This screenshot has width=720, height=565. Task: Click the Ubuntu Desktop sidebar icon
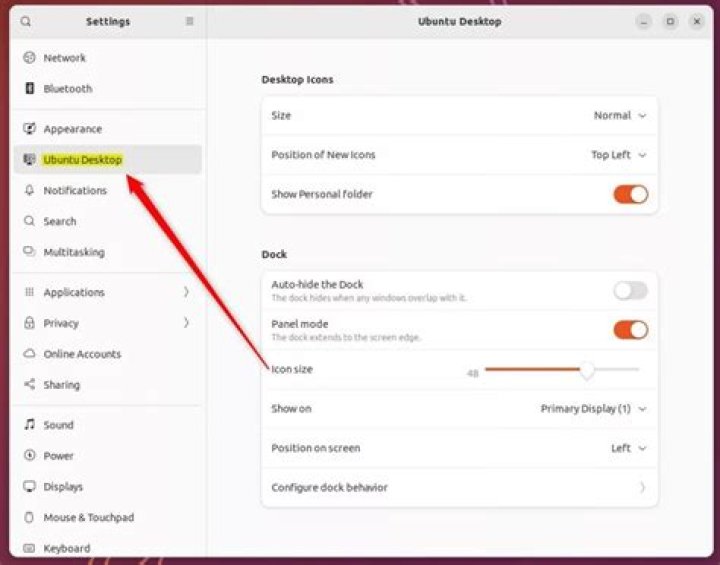click(x=29, y=159)
